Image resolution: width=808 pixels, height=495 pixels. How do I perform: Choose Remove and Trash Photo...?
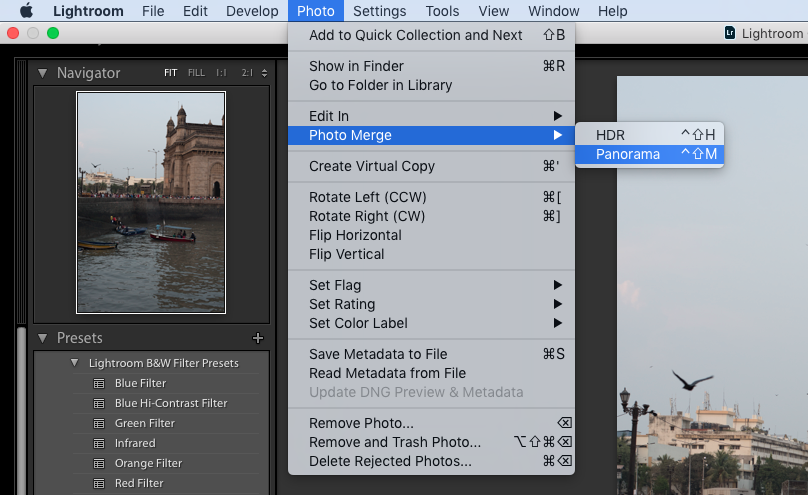[x=431, y=442]
